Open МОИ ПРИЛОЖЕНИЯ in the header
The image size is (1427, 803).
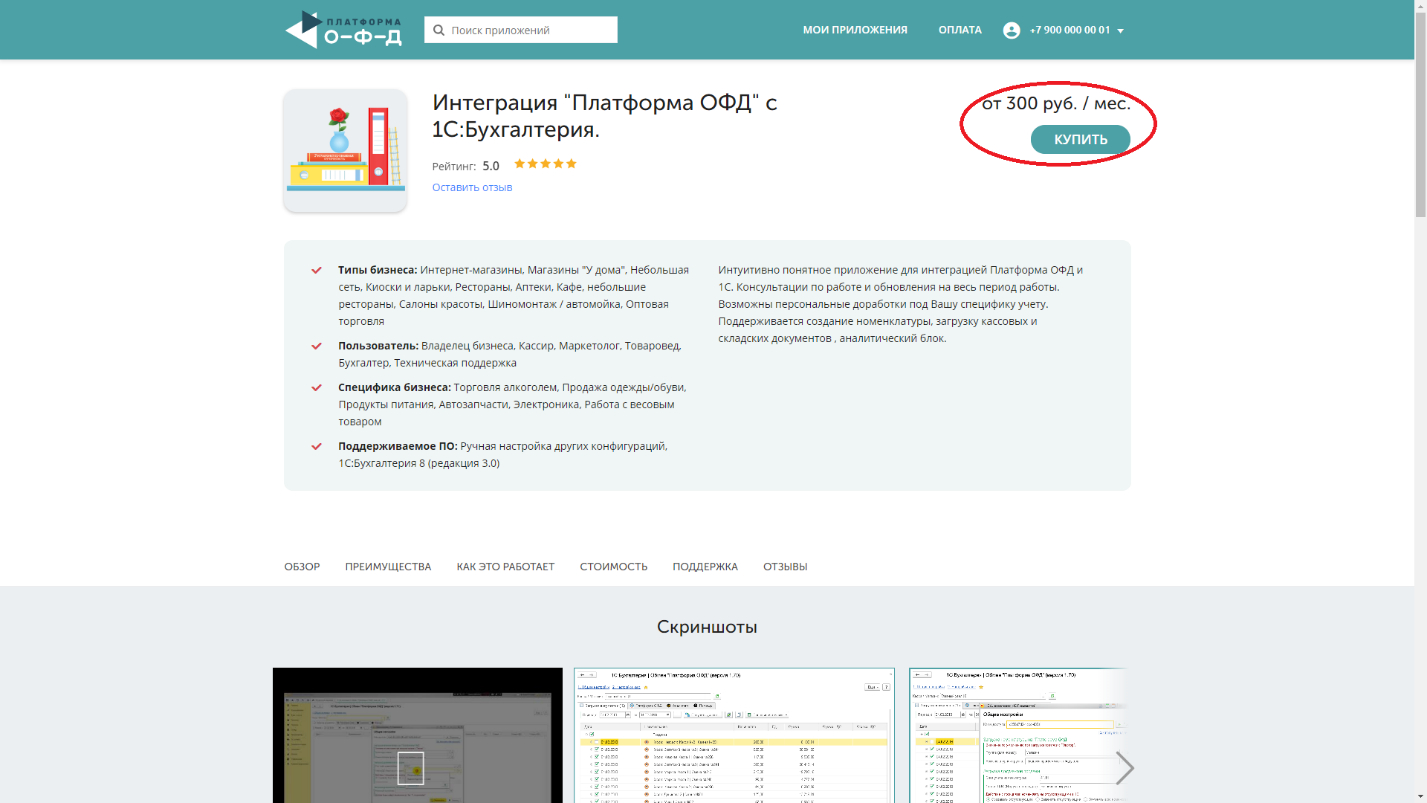click(855, 30)
